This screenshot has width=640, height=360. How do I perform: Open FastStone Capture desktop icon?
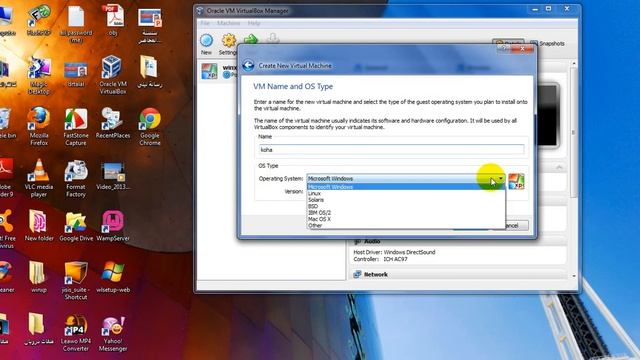pos(76,119)
